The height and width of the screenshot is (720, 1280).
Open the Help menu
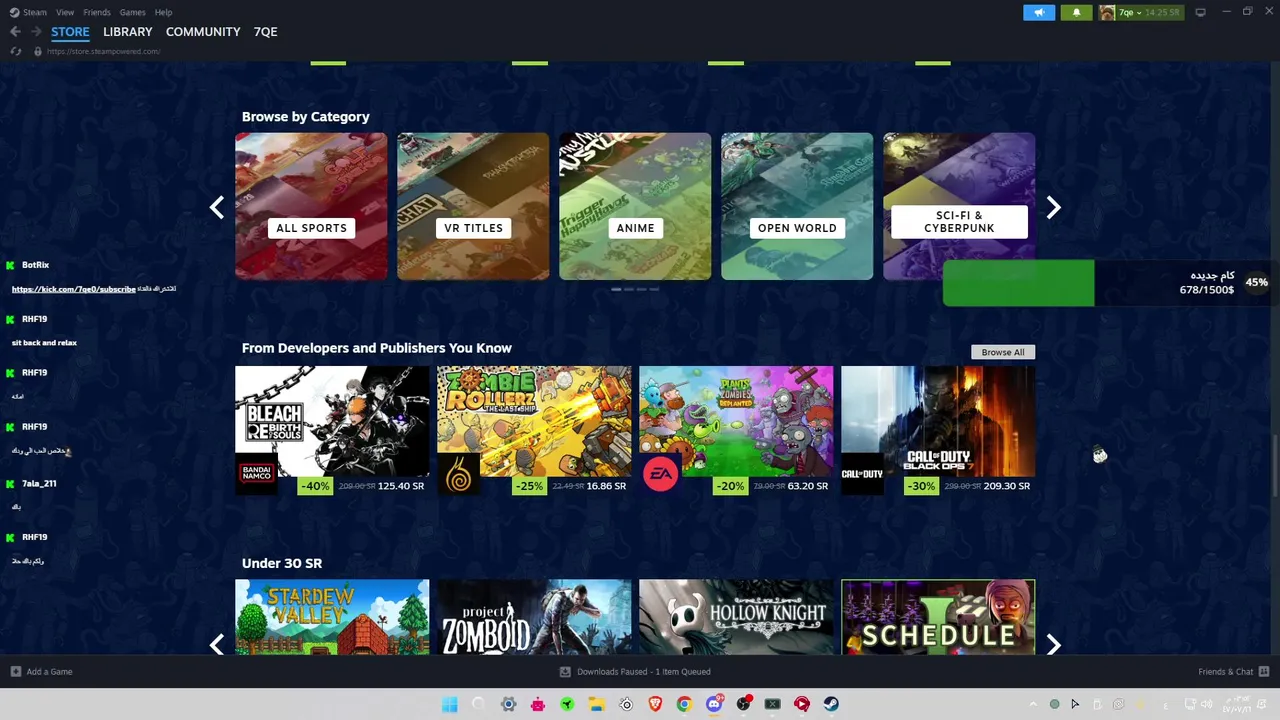click(163, 12)
